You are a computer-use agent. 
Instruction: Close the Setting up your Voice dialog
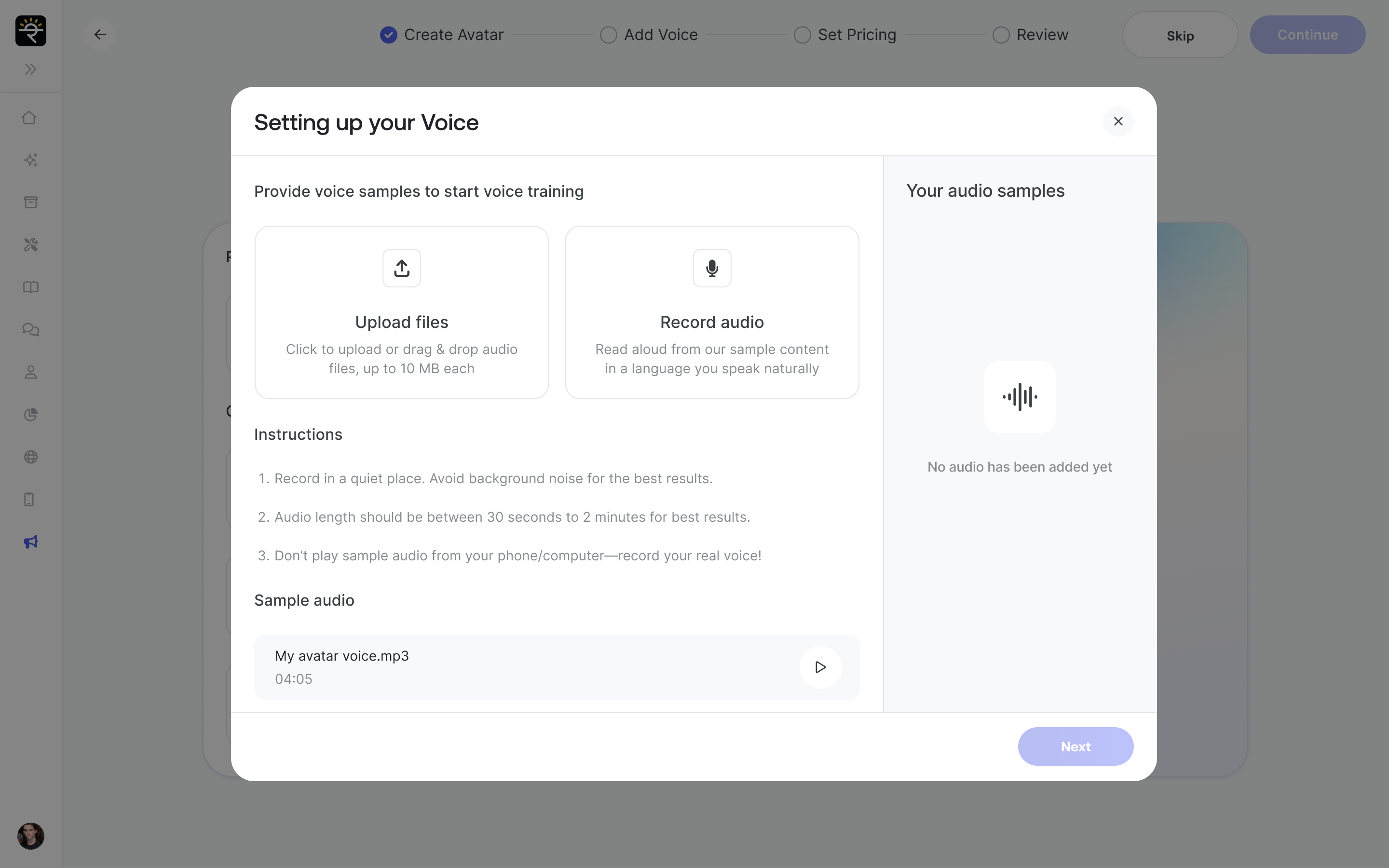[x=1117, y=122]
